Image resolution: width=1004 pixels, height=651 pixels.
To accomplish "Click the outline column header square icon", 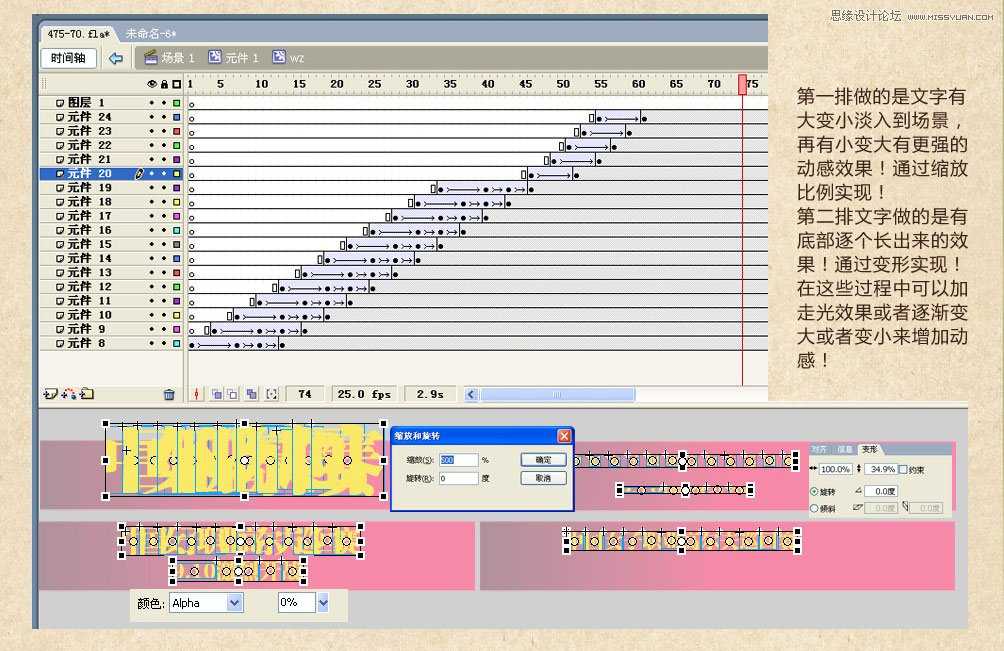I will click(x=177, y=84).
